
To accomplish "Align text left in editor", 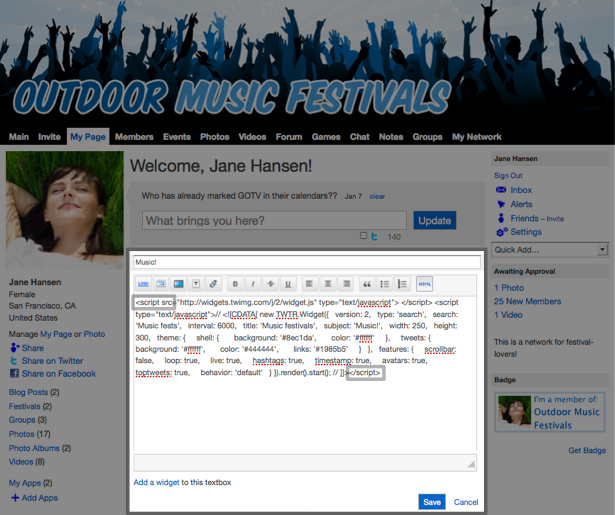I will 309,284.
